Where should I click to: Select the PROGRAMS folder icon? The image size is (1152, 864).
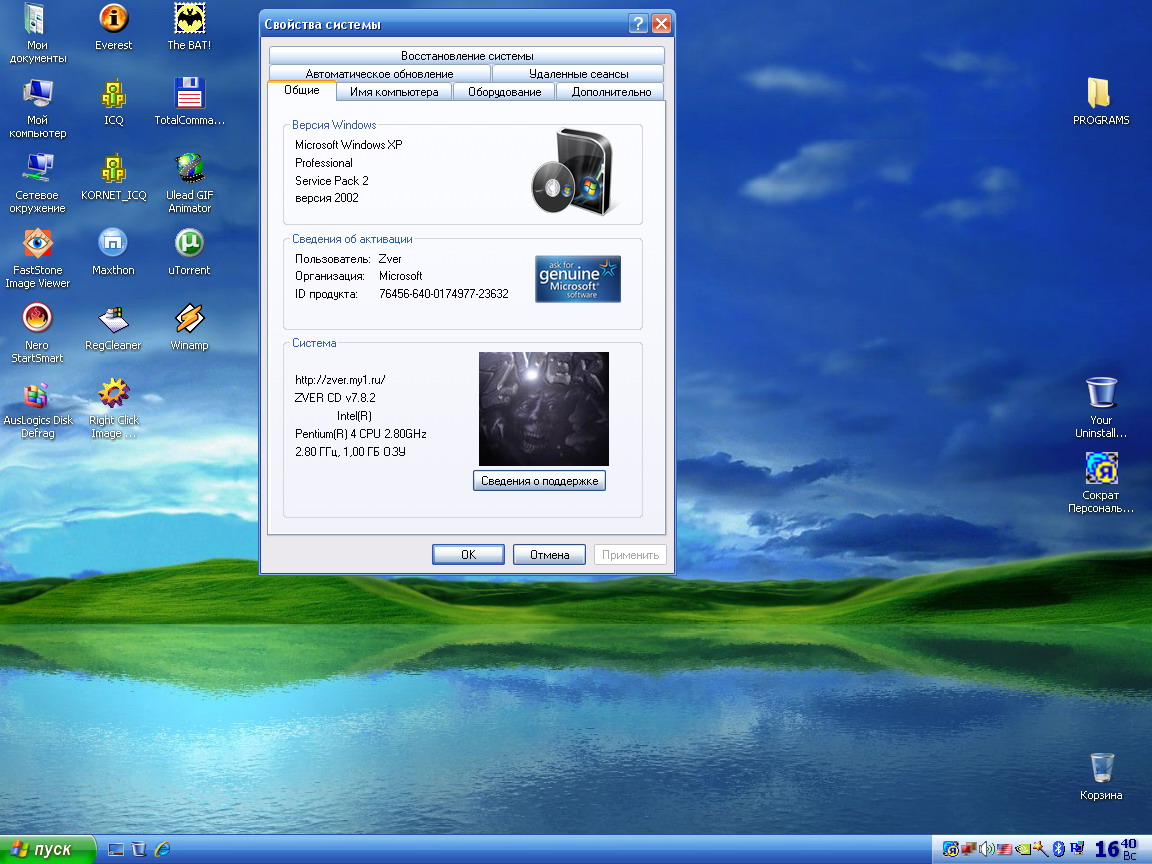click(1101, 101)
